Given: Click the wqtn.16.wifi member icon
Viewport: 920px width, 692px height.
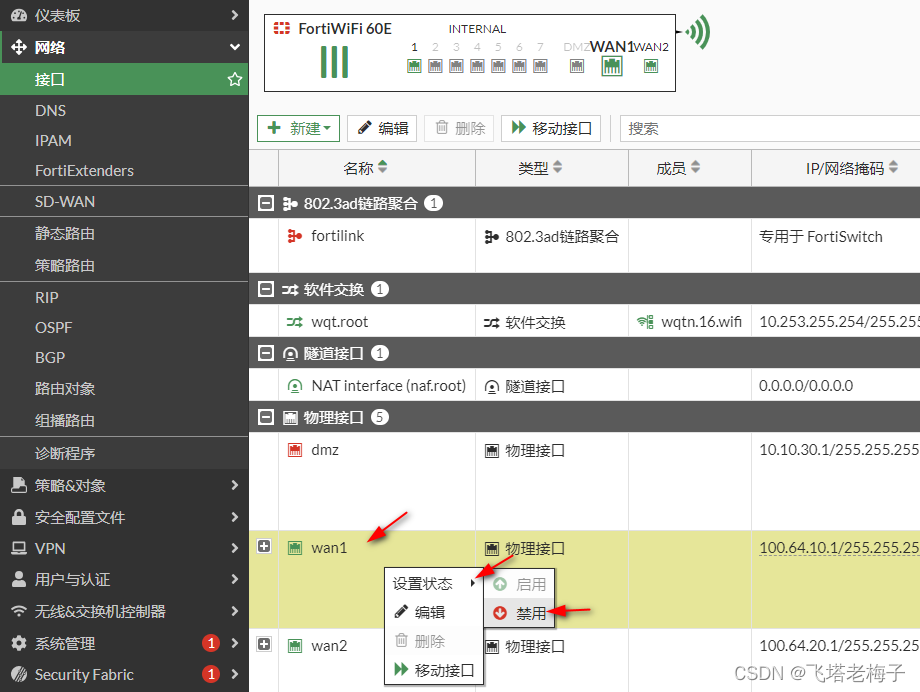Looking at the screenshot, I should (645, 322).
